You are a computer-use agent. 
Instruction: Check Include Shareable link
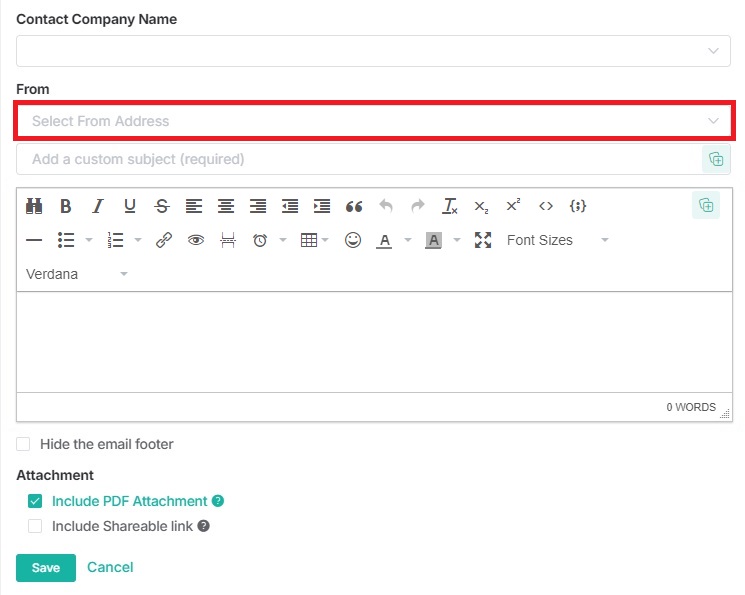coord(35,527)
